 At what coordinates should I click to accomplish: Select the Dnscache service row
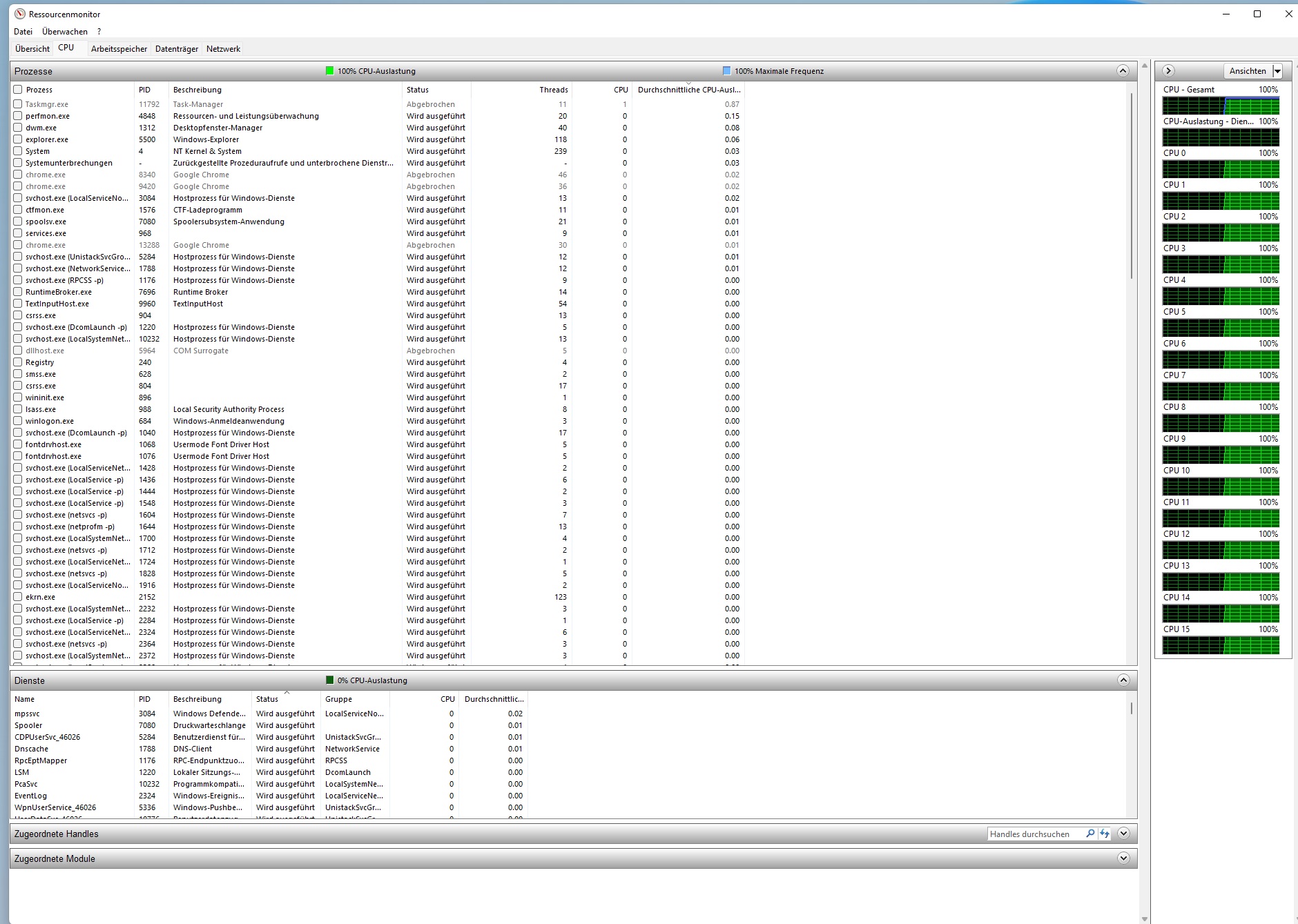[269, 749]
